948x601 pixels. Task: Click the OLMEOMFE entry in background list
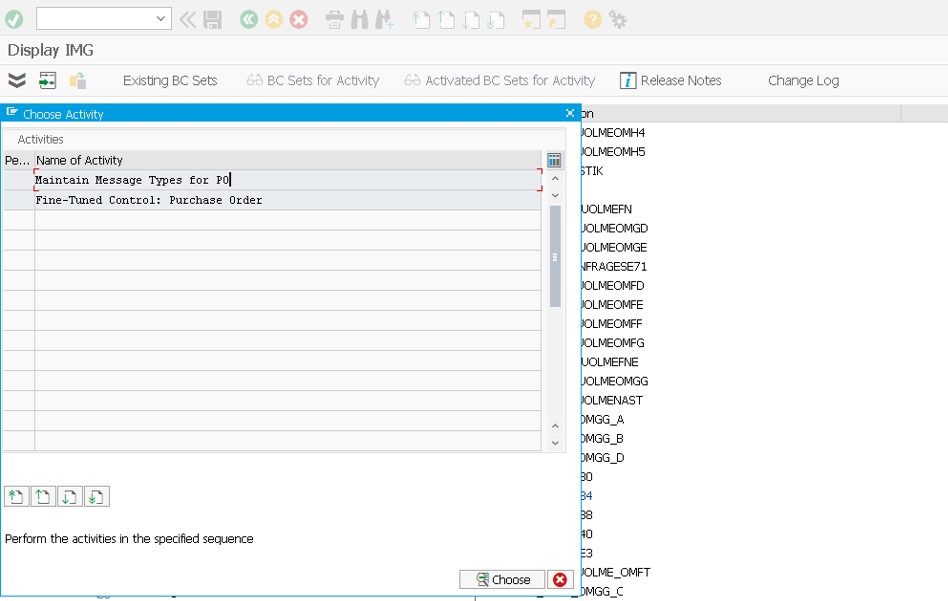pos(612,305)
